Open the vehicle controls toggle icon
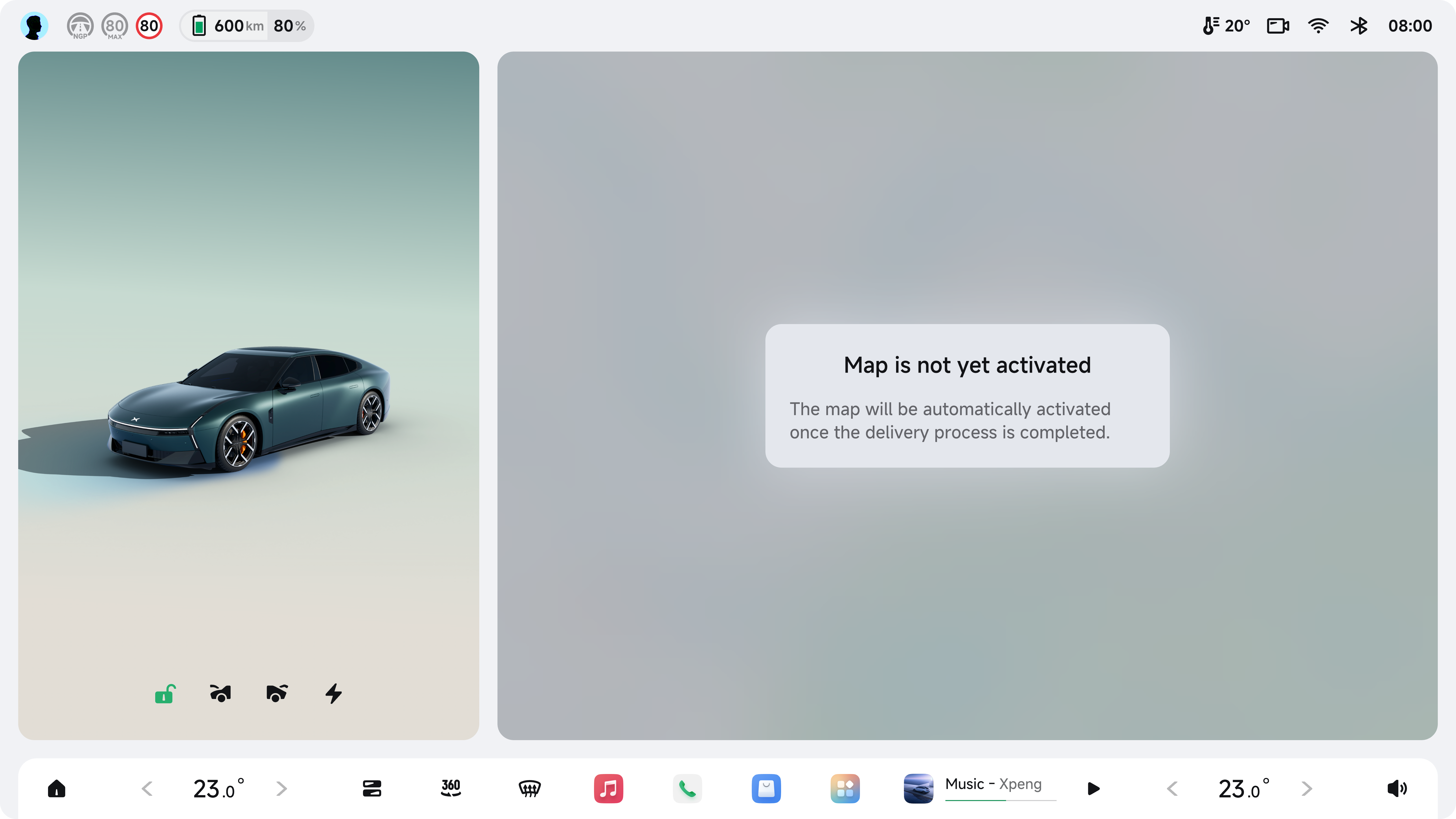Image resolution: width=1456 pixels, height=819 pixels. coord(372,788)
